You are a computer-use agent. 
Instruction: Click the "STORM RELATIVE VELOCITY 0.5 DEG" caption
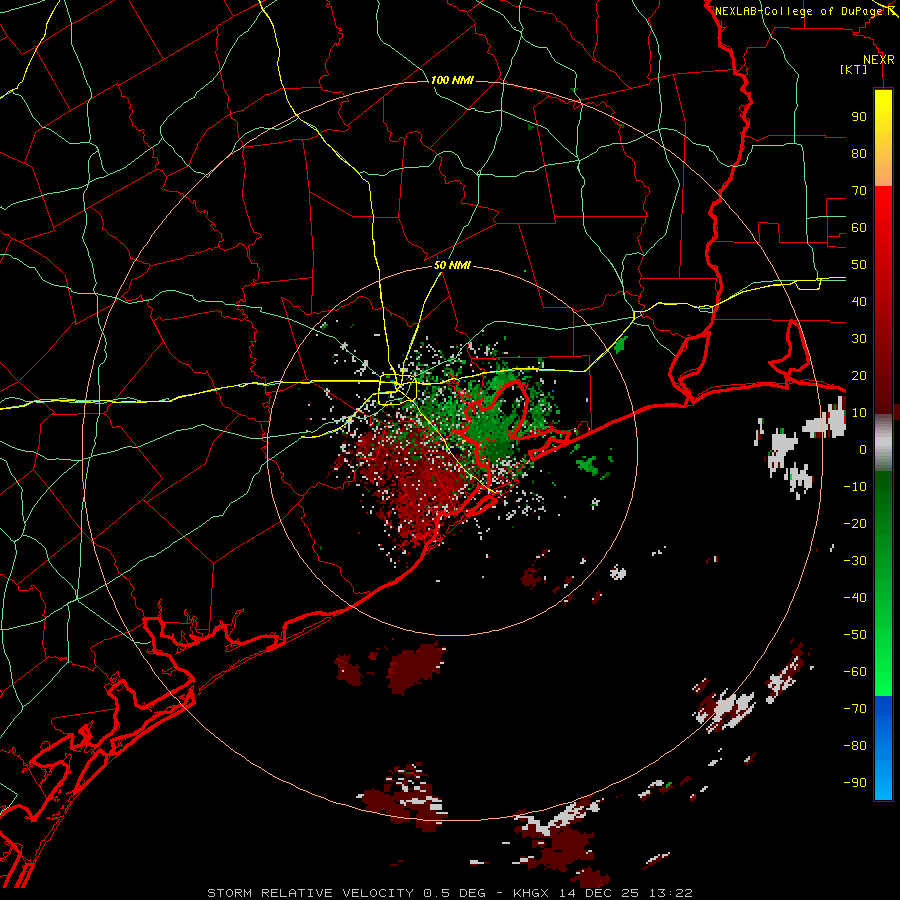(346, 893)
